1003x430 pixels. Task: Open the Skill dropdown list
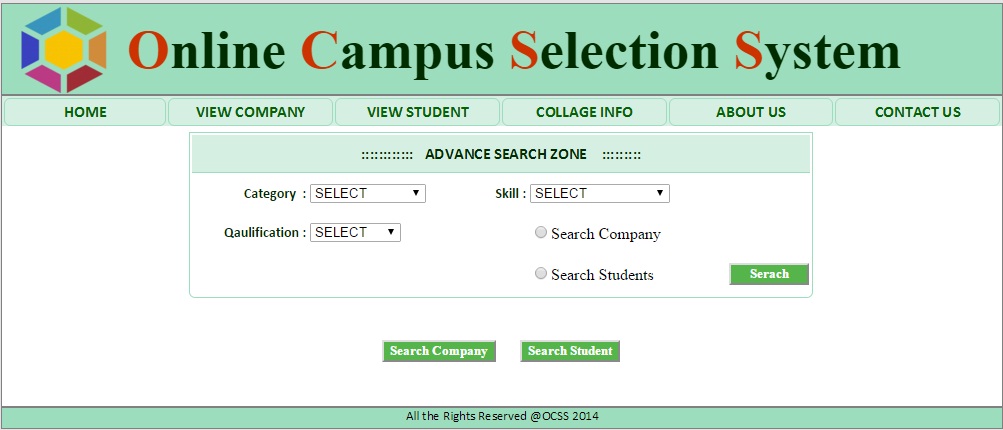[x=599, y=194]
